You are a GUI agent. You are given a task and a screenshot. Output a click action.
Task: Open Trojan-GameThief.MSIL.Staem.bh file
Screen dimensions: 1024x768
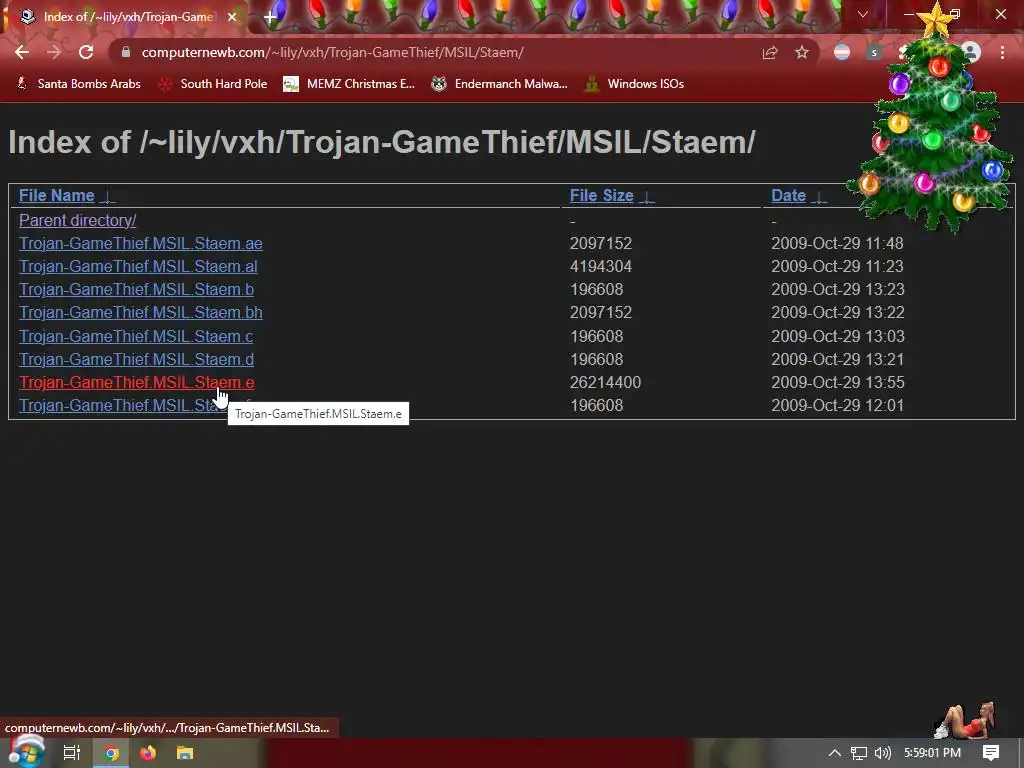[x=140, y=312]
